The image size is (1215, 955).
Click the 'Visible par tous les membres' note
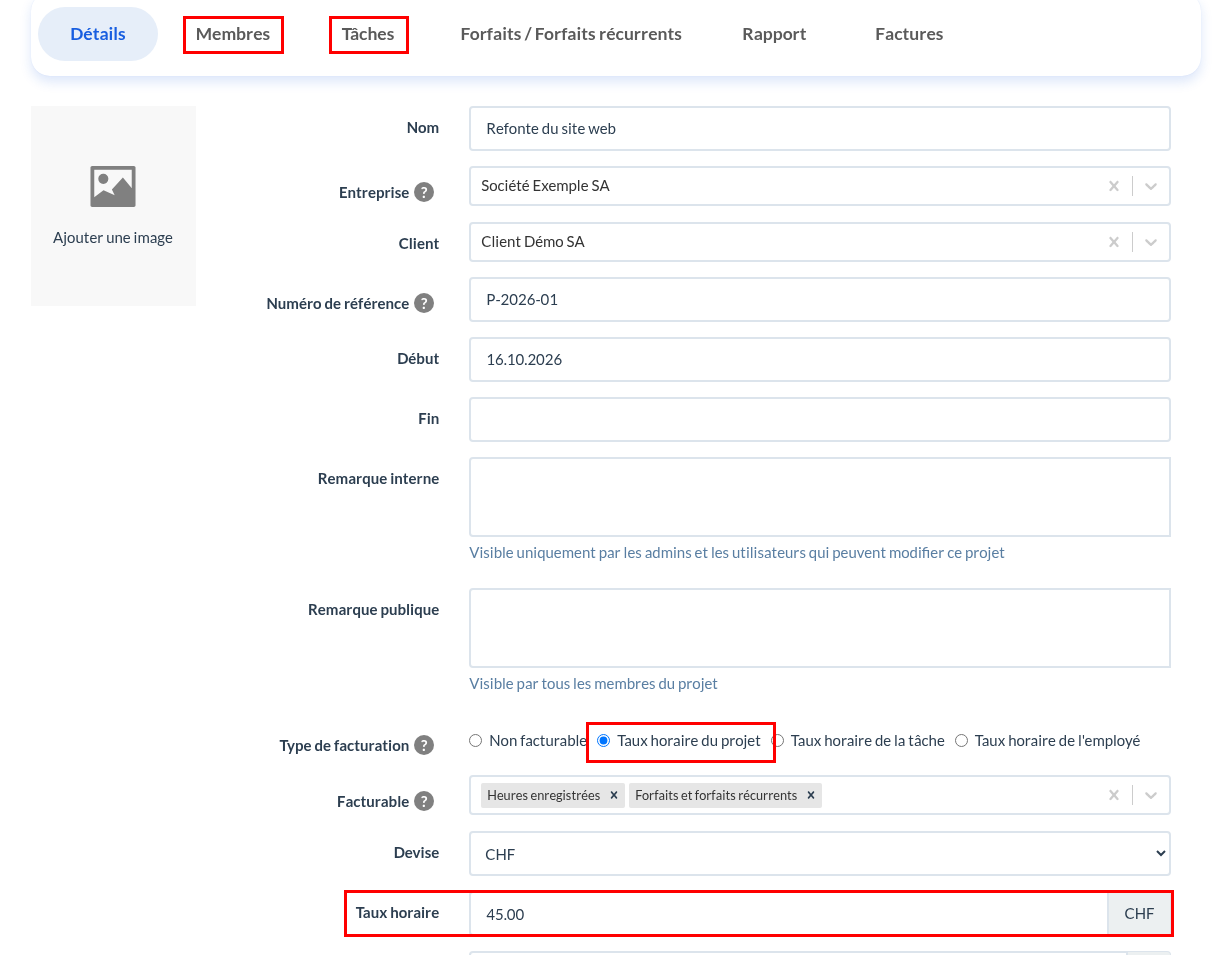click(x=594, y=684)
